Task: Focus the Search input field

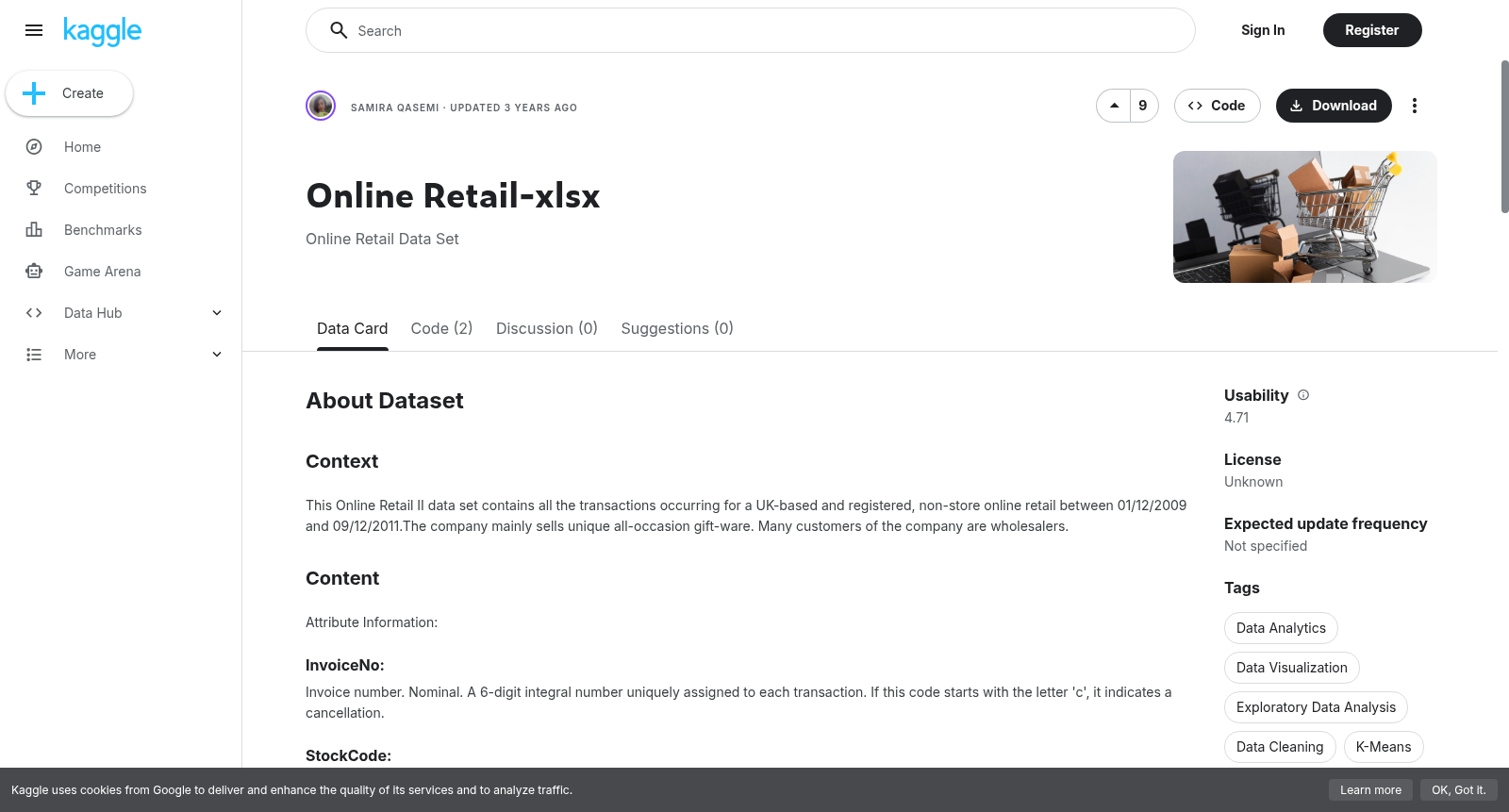Action: (x=751, y=30)
